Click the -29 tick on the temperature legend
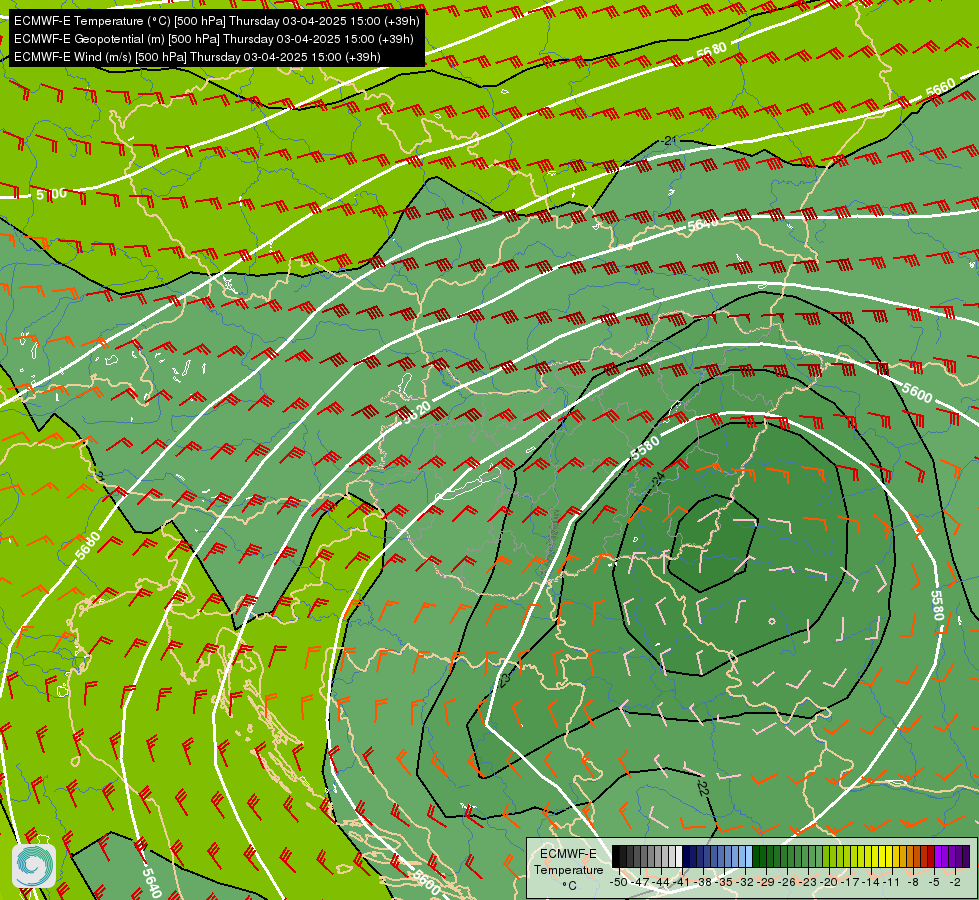Viewport: 979px width, 900px height. [766, 883]
